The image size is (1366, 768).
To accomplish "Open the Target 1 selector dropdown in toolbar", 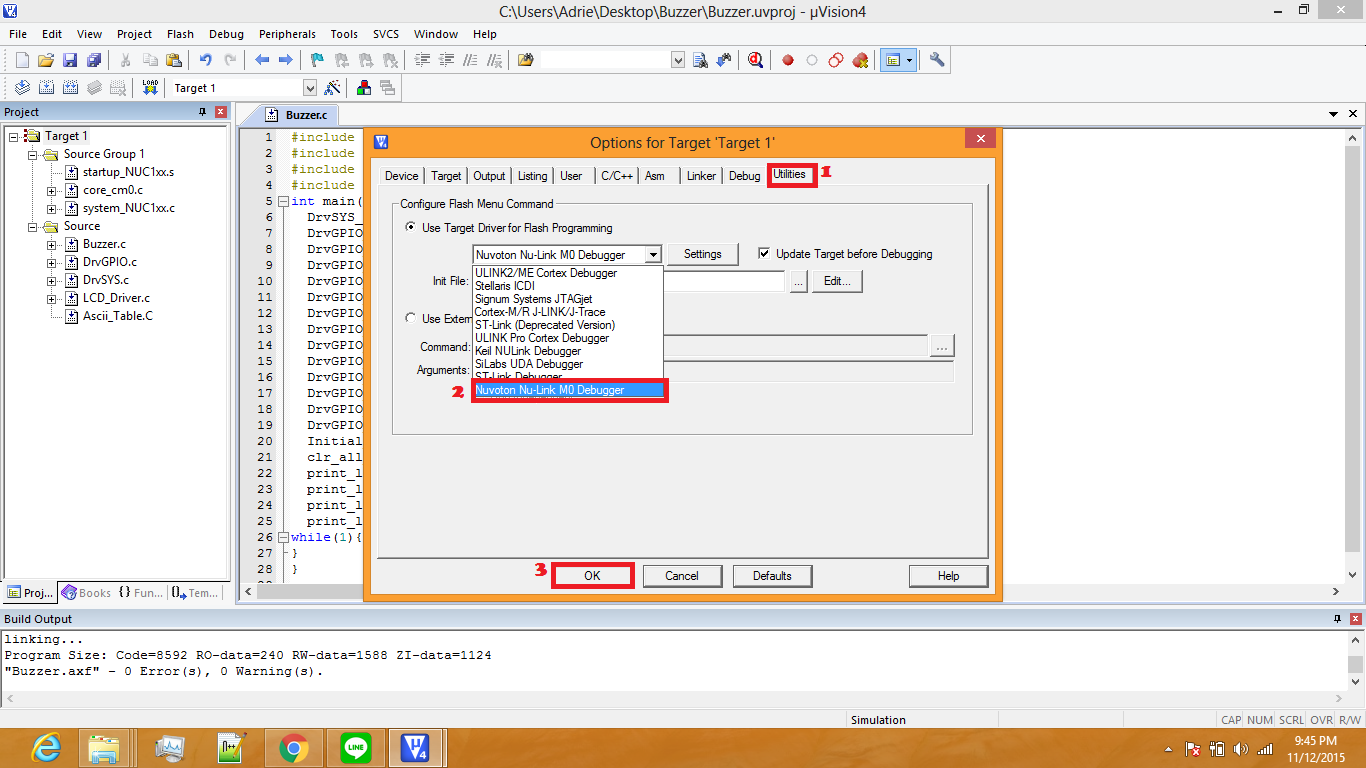I will pyautogui.click(x=309, y=88).
